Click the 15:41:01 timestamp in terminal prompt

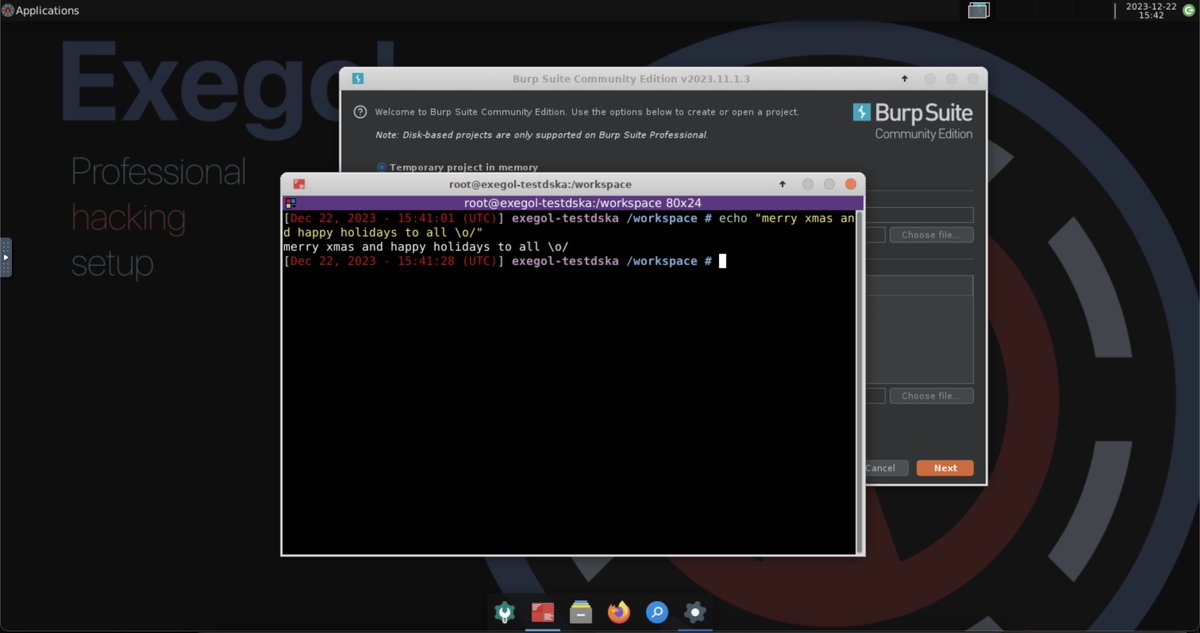click(426, 218)
